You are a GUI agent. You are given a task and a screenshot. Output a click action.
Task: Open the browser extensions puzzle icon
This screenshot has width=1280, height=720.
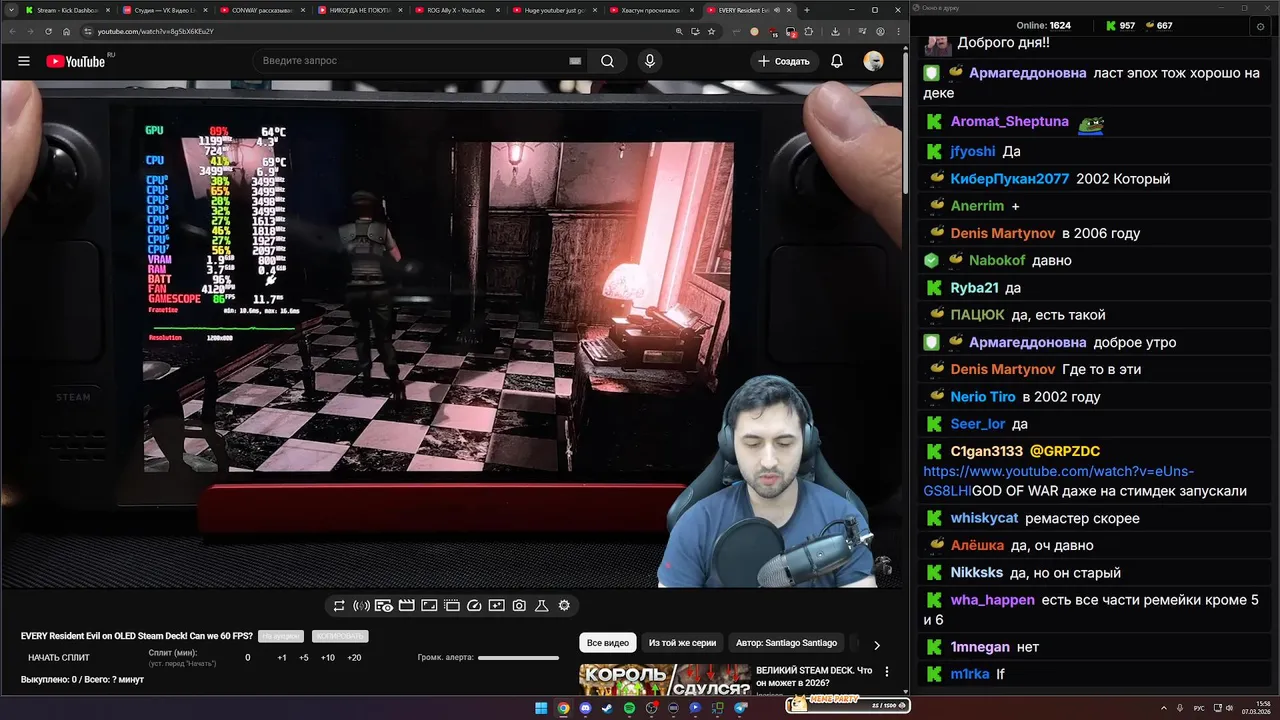tap(809, 31)
